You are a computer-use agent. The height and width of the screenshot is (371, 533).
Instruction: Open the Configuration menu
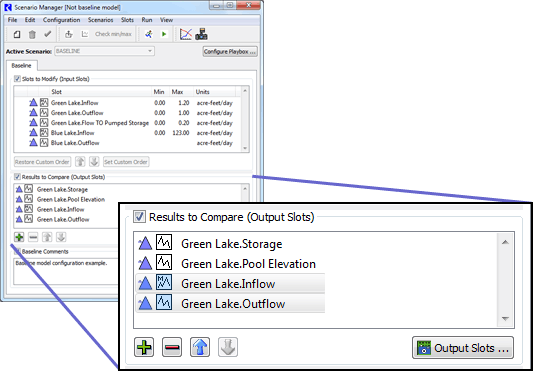[x=62, y=20]
